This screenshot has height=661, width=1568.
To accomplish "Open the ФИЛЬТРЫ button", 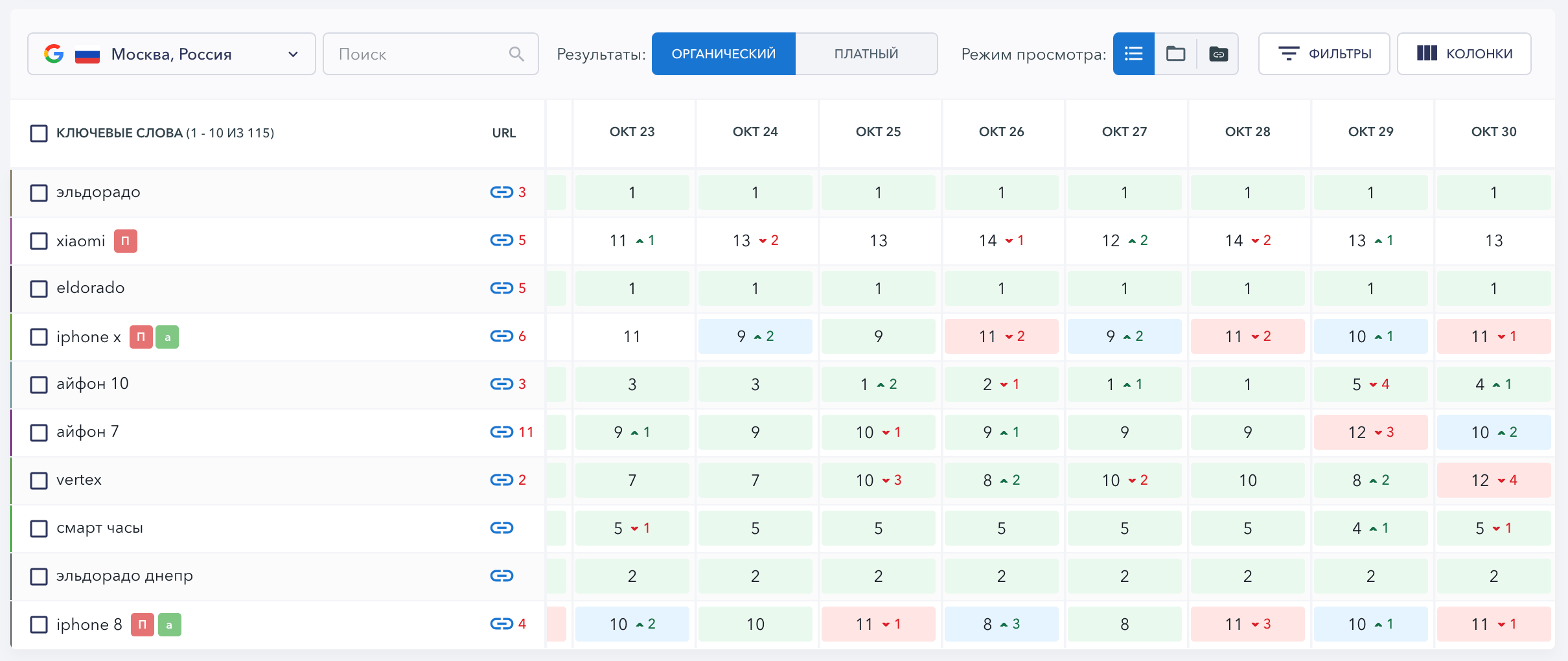I will point(1324,54).
